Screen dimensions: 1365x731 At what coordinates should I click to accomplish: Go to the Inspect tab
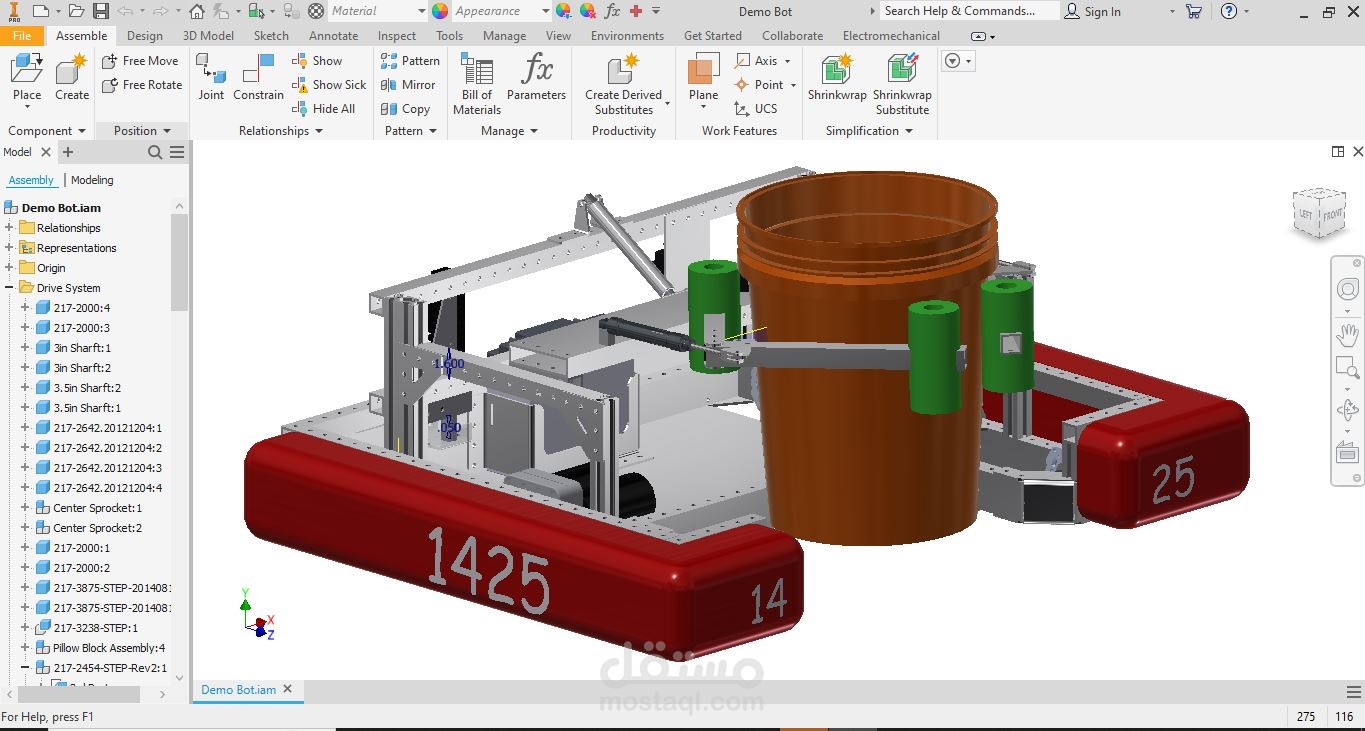pos(397,36)
